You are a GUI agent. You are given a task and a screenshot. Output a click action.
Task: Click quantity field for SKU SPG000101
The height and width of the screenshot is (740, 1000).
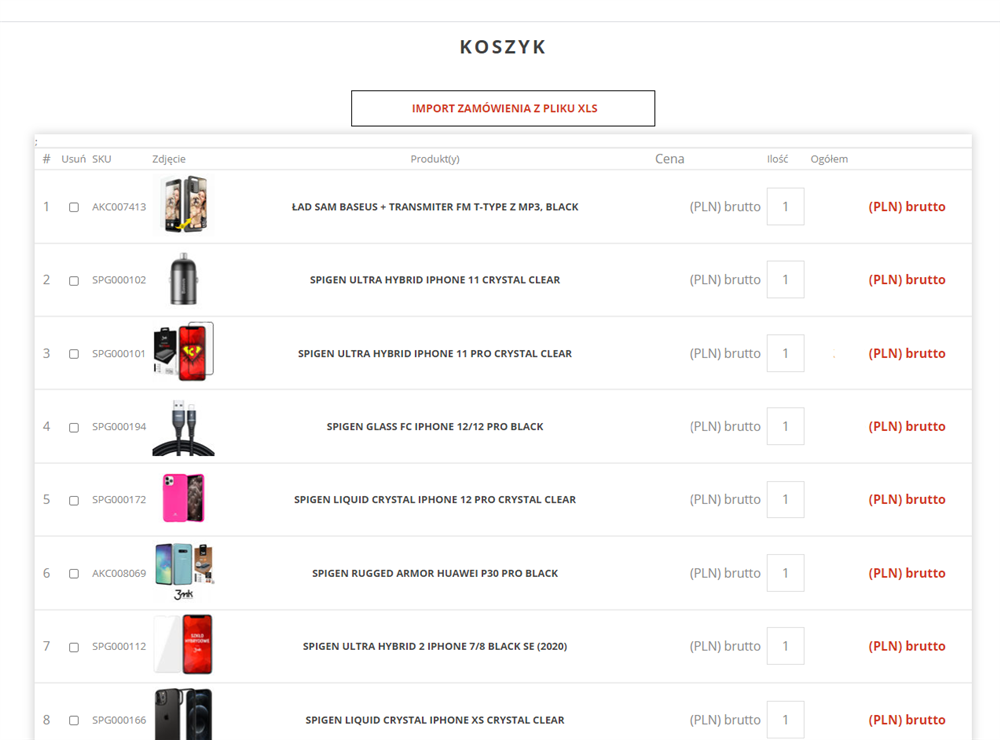click(x=785, y=353)
